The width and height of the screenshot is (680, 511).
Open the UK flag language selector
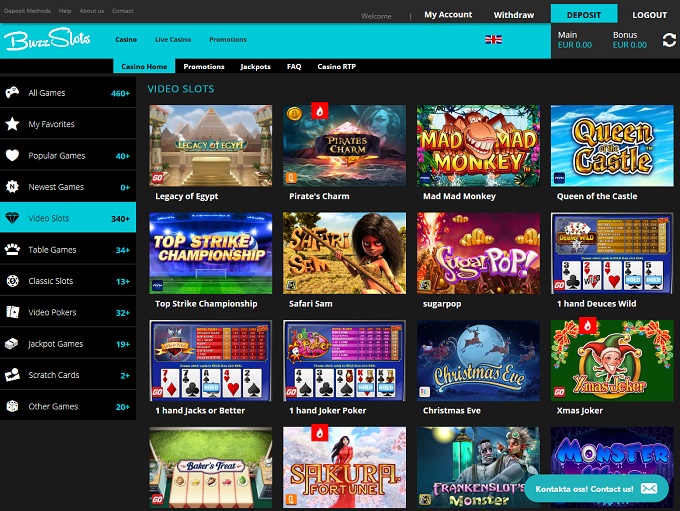(493, 39)
